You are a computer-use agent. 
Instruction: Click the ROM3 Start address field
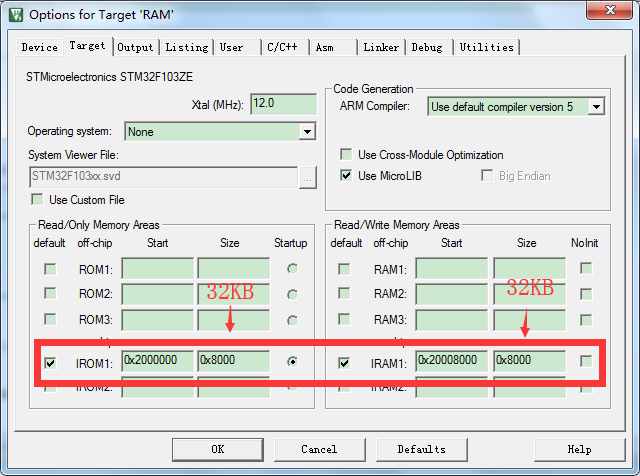pyautogui.click(x=157, y=320)
